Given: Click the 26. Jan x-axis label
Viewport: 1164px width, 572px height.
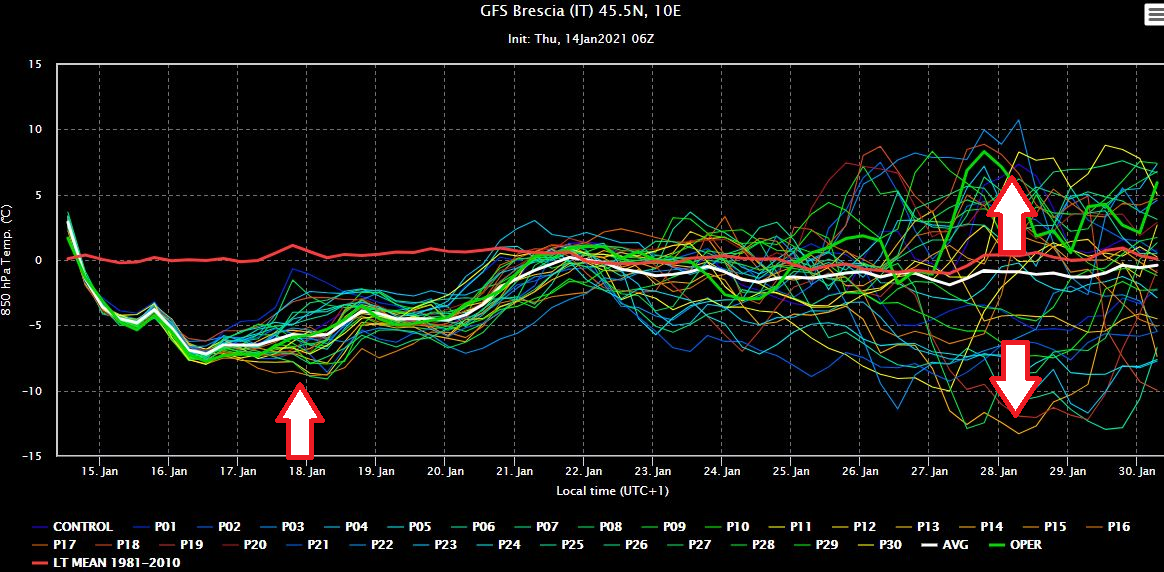Looking at the screenshot, I should click(x=860, y=471).
